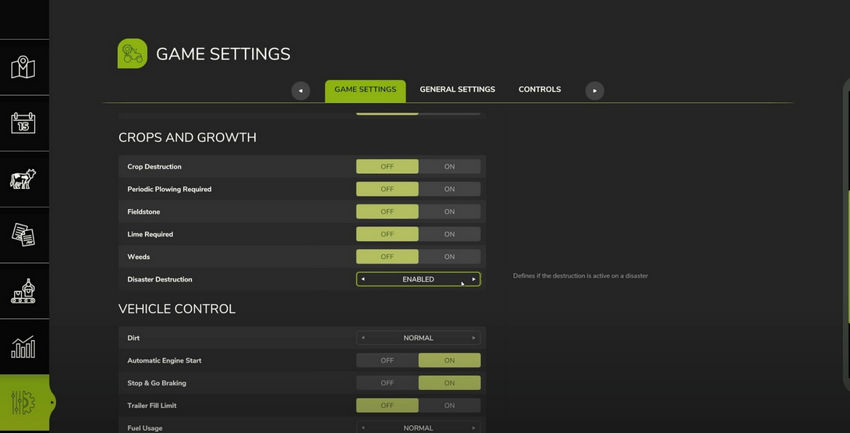This screenshot has width=850, height=433.
Task: Open the statistics chart sidebar icon
Action: coord(23,347)
